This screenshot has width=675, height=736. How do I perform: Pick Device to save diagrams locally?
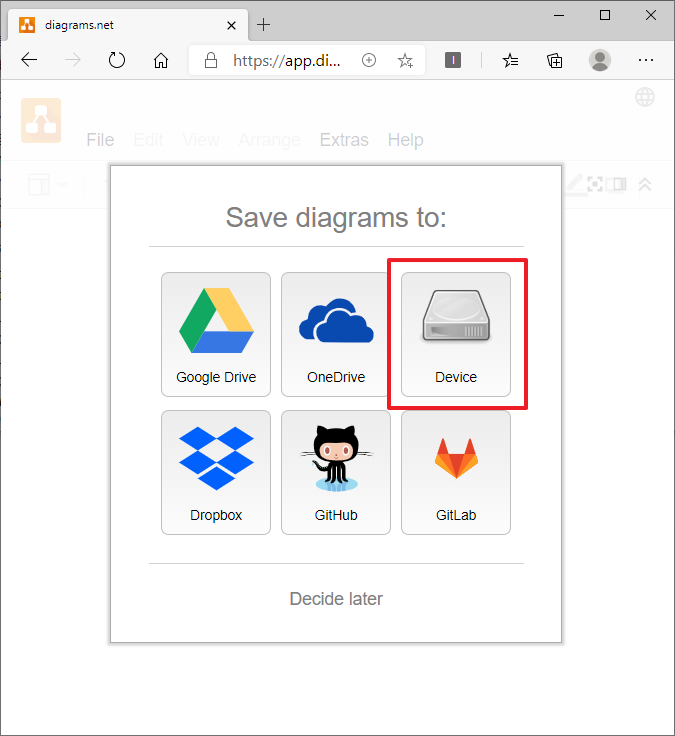coord(456,334)
